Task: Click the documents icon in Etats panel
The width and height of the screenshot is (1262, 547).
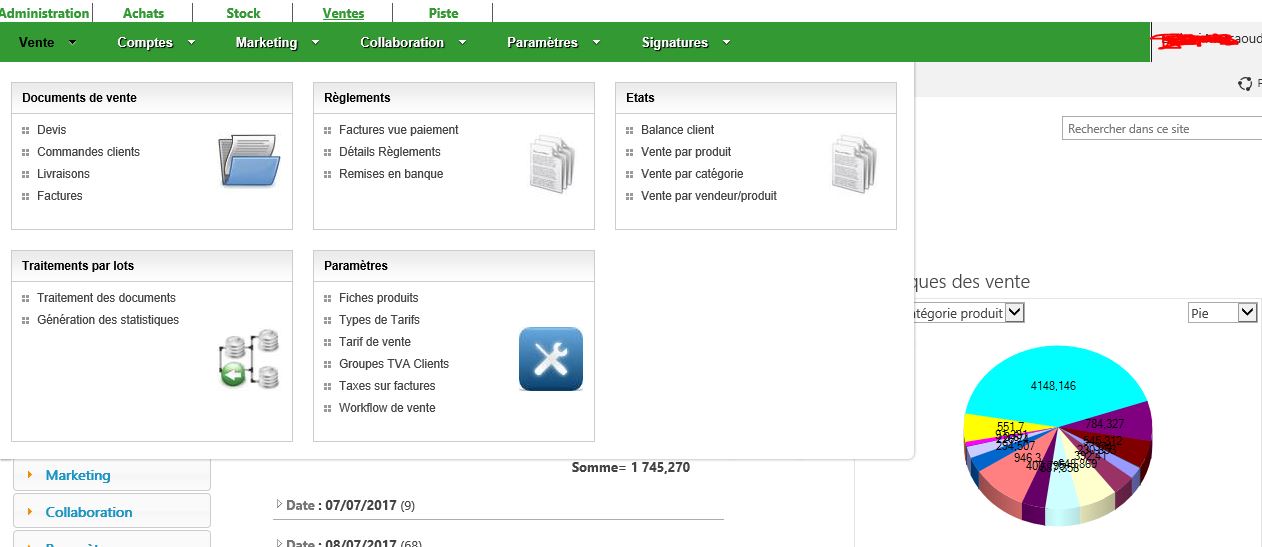Action: [x=854, y=163]
